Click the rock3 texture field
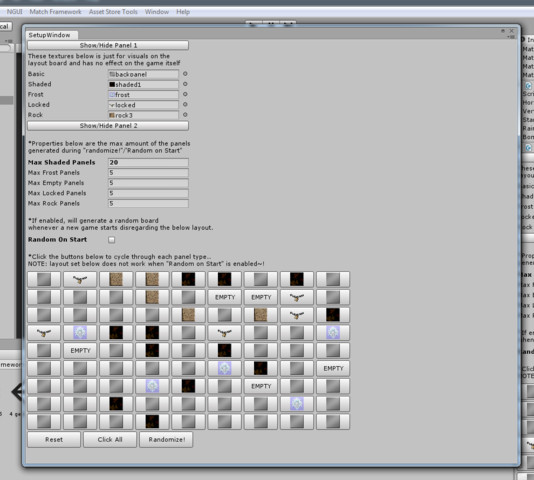The height and width of the screenshot is (480, 534). coord(143,115)
